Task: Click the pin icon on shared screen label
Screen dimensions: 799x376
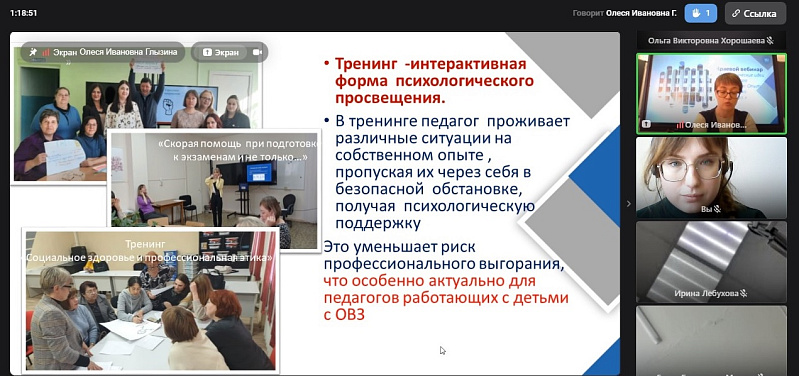Action: [x=33, y=51]
